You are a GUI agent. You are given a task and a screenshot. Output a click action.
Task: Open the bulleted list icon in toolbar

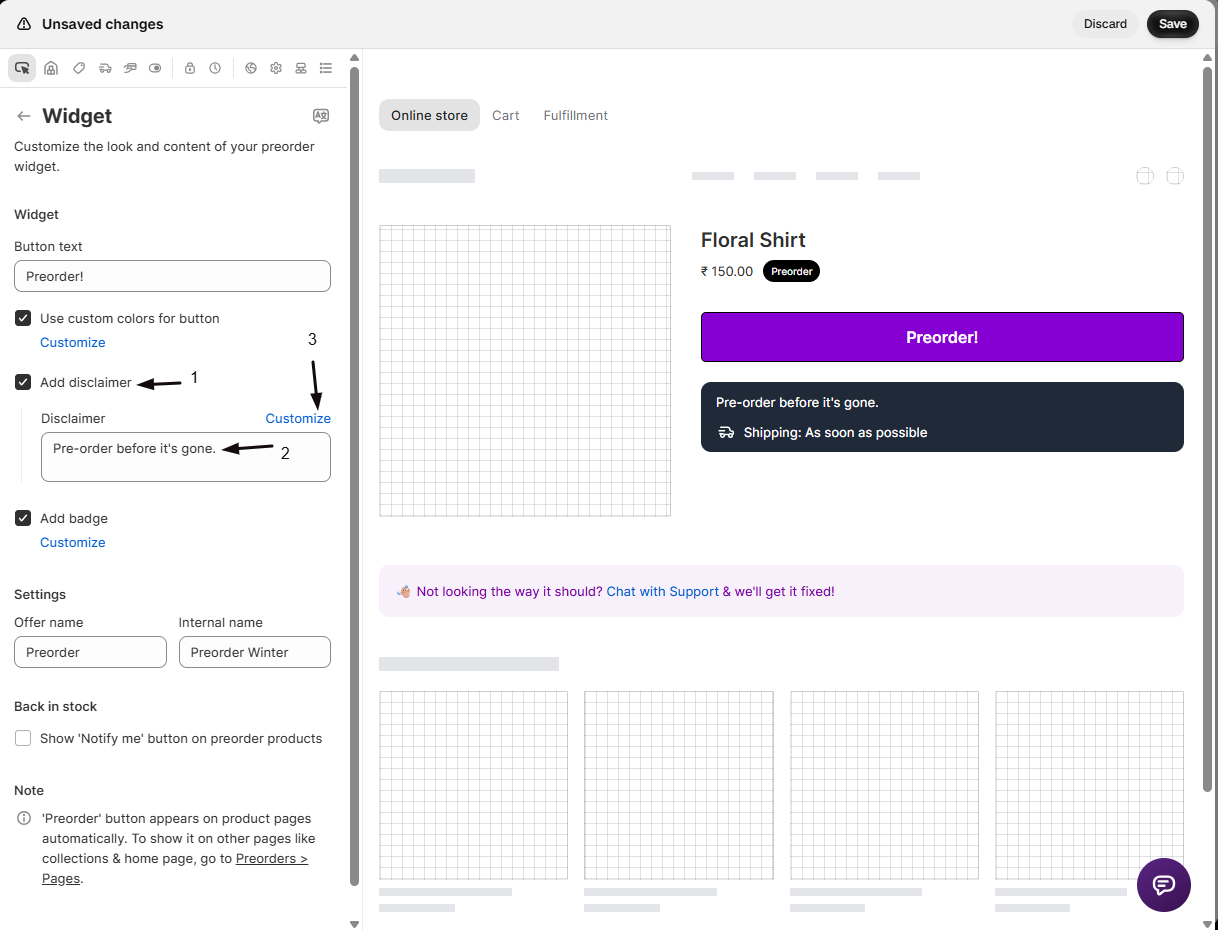pyautogui.click(x=326, y=68)
